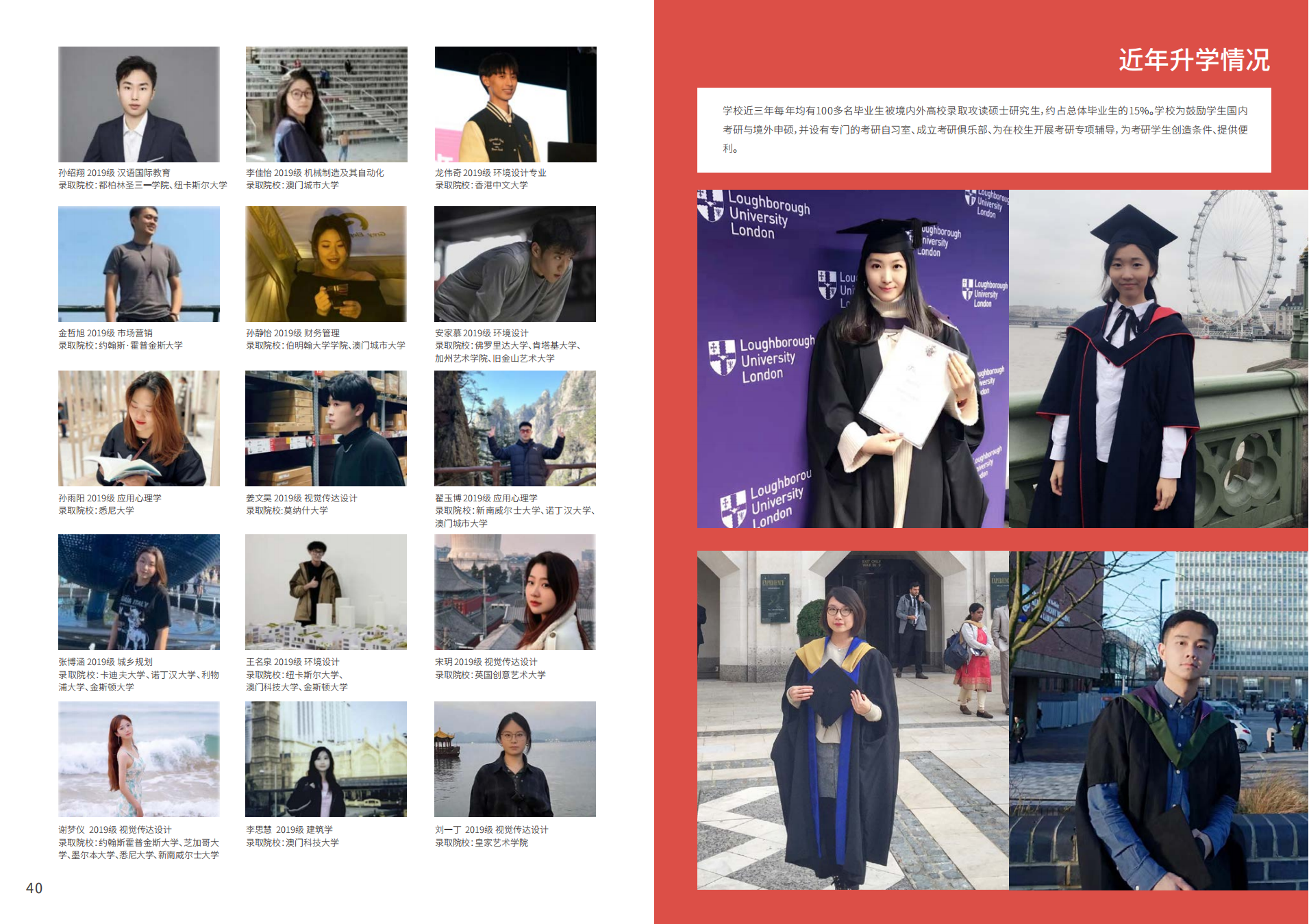Click the white intro paragraph text box

[x=984, y=129]
